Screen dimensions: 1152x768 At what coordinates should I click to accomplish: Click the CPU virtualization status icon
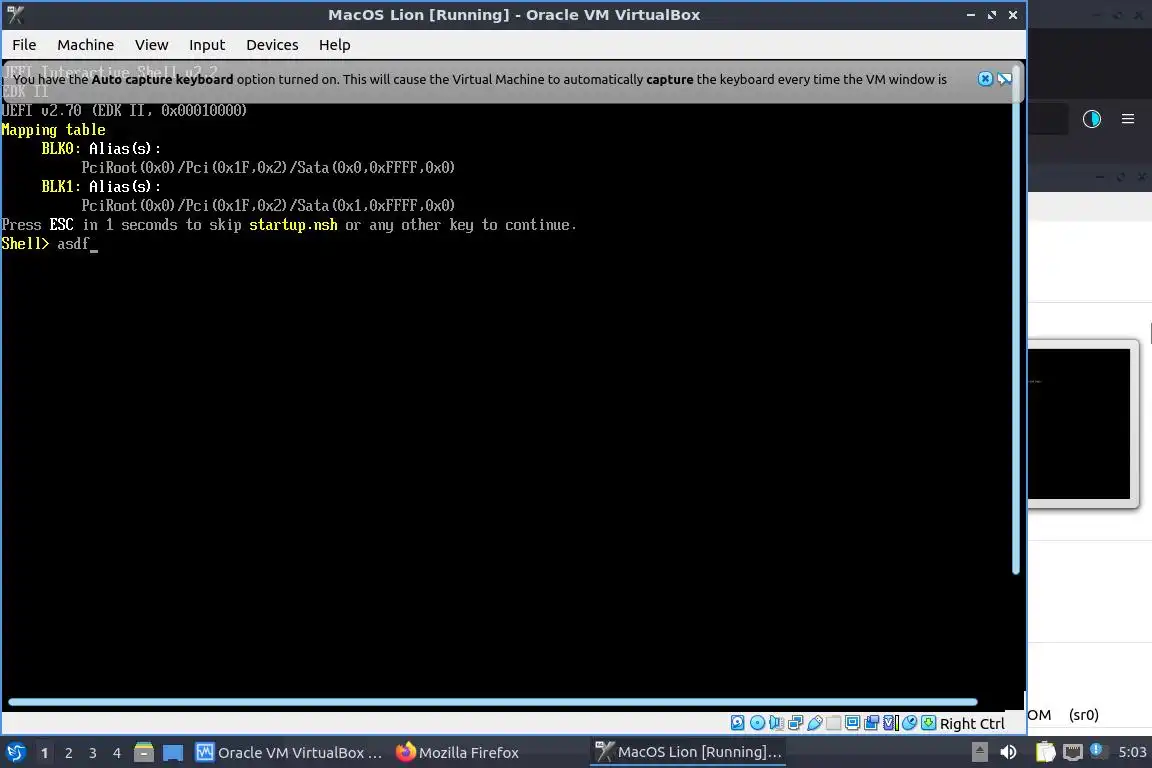[890, 723]
